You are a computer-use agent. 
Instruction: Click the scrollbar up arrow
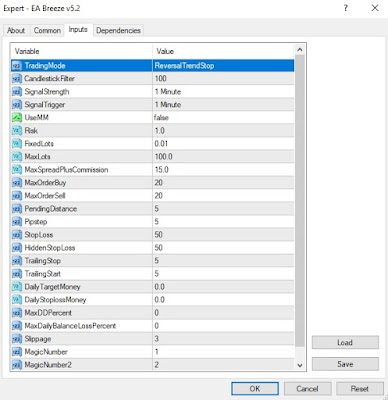(300, 50)
